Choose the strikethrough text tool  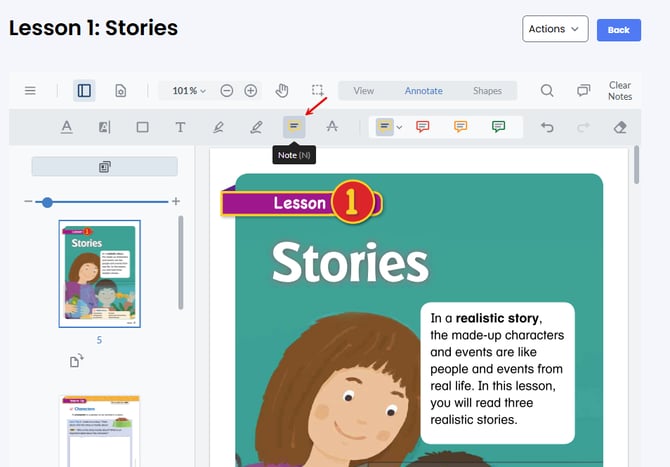332,127
